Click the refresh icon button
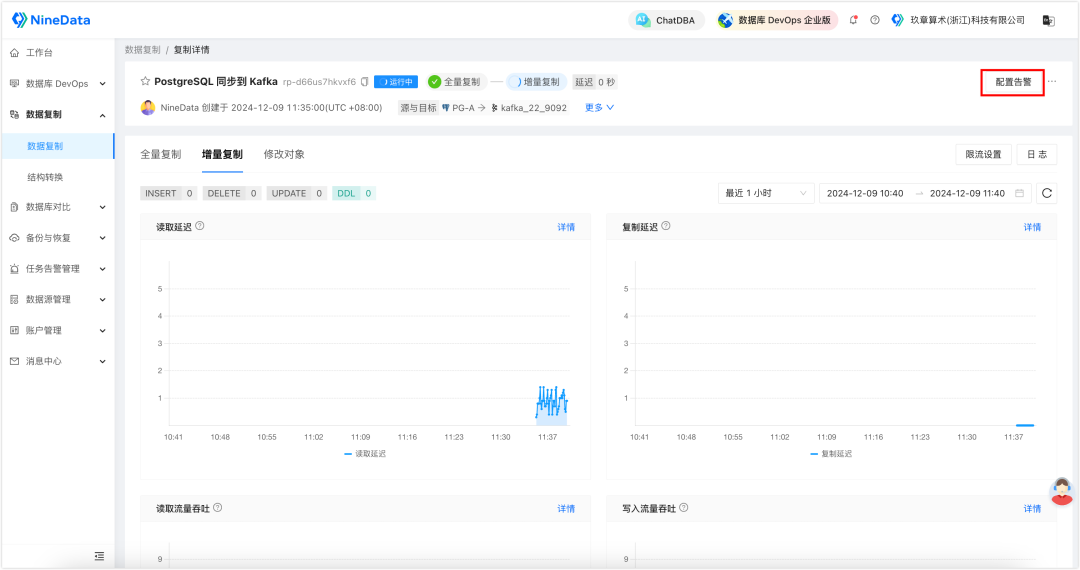This screenshot has width=1080, height=570. pos(1046,193)
